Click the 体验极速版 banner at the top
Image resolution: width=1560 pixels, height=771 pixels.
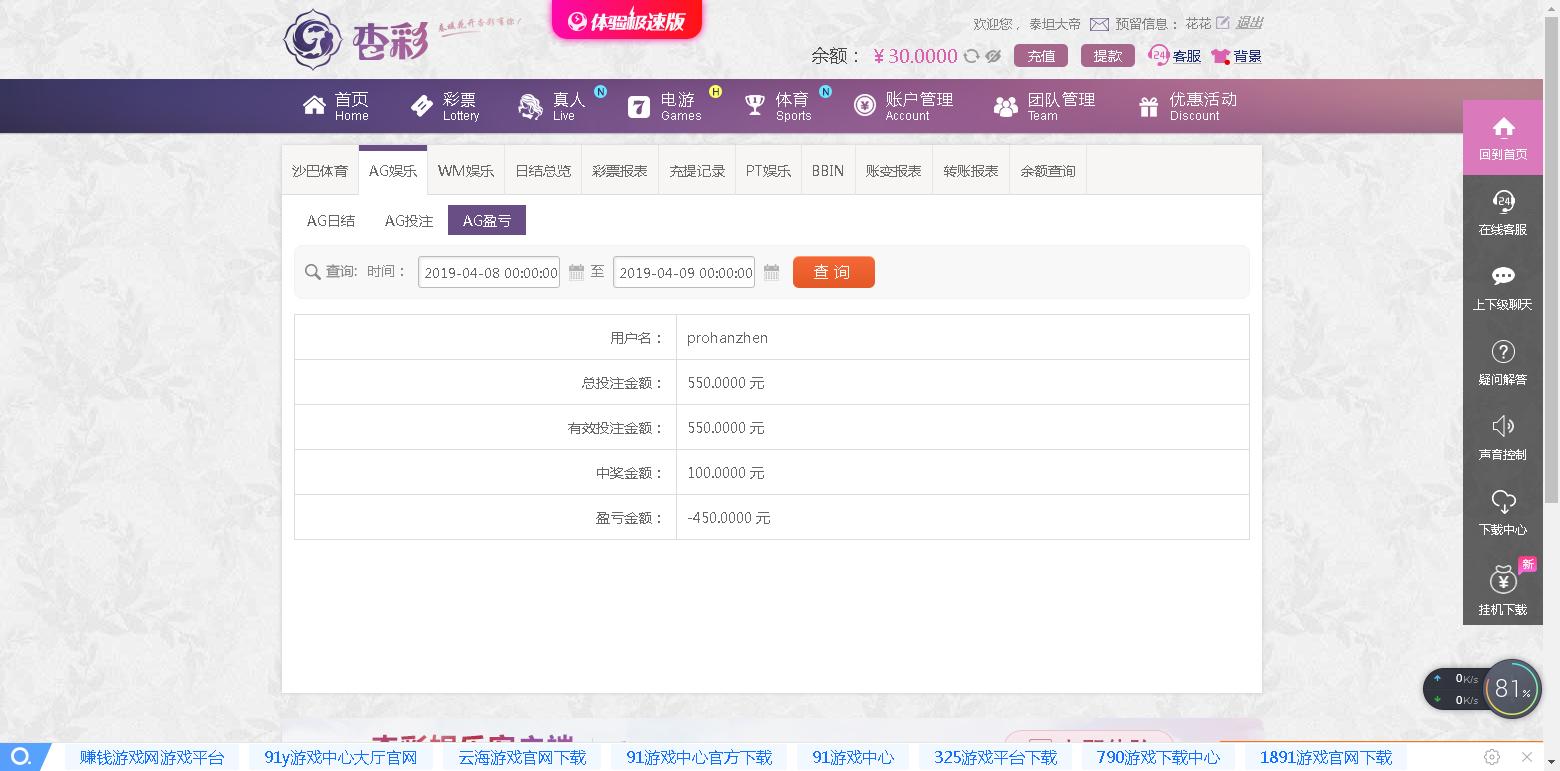click(x=626, y=20)
